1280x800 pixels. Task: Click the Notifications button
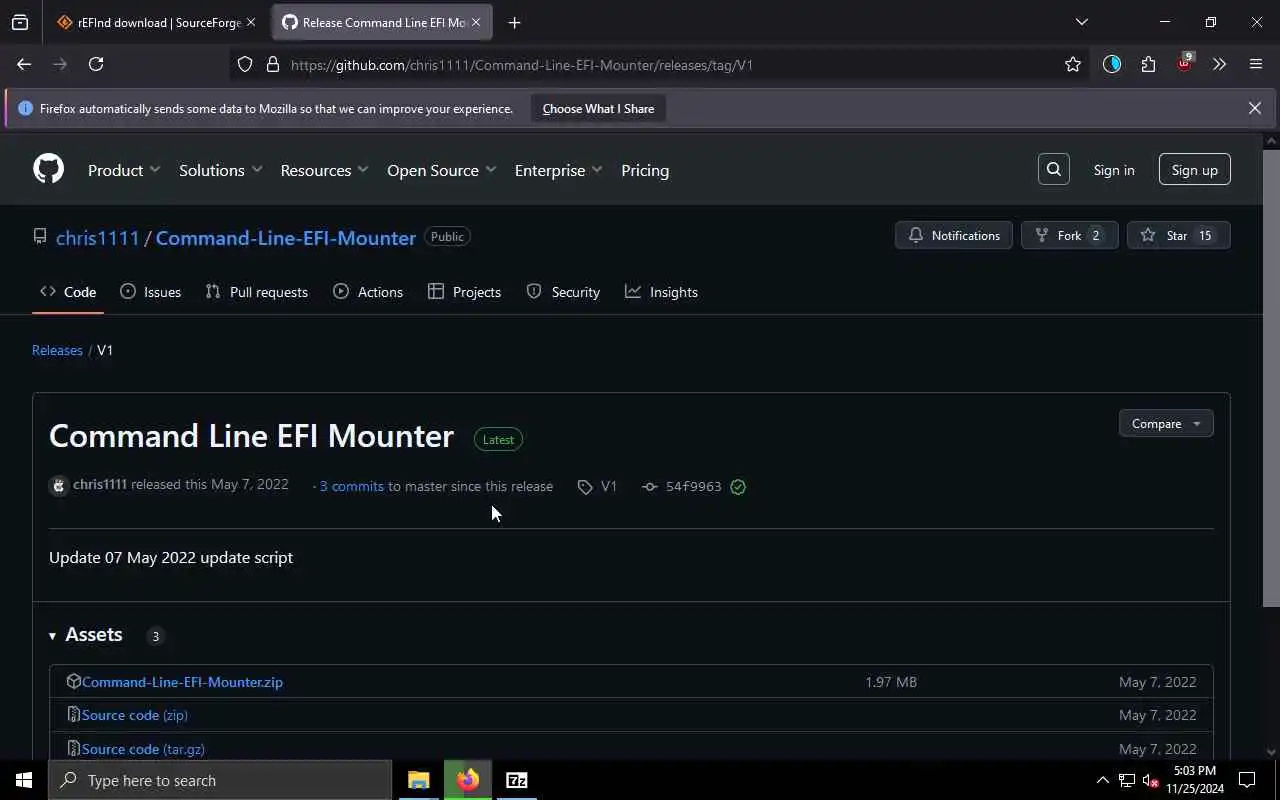pyautogui.click(x=954, y=236)
